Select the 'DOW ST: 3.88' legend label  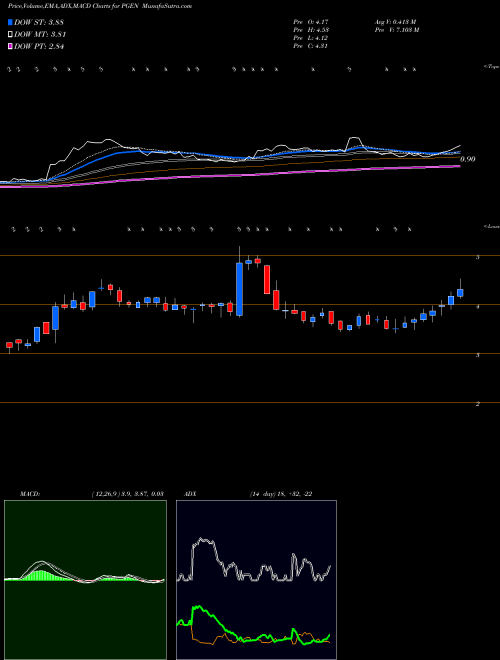(x=39, y=22)
